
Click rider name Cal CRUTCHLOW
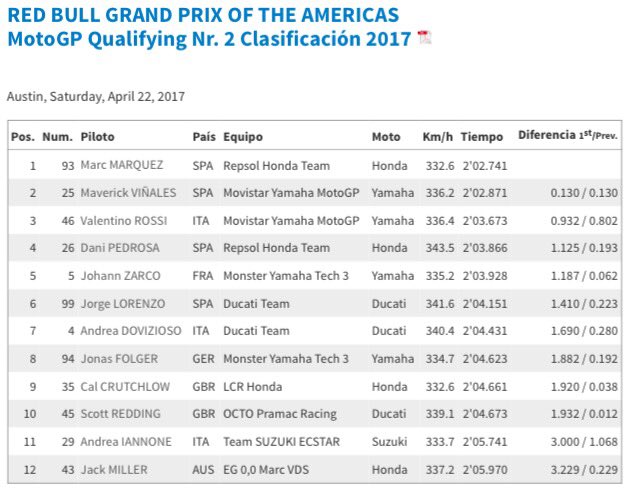pos(125,387)
